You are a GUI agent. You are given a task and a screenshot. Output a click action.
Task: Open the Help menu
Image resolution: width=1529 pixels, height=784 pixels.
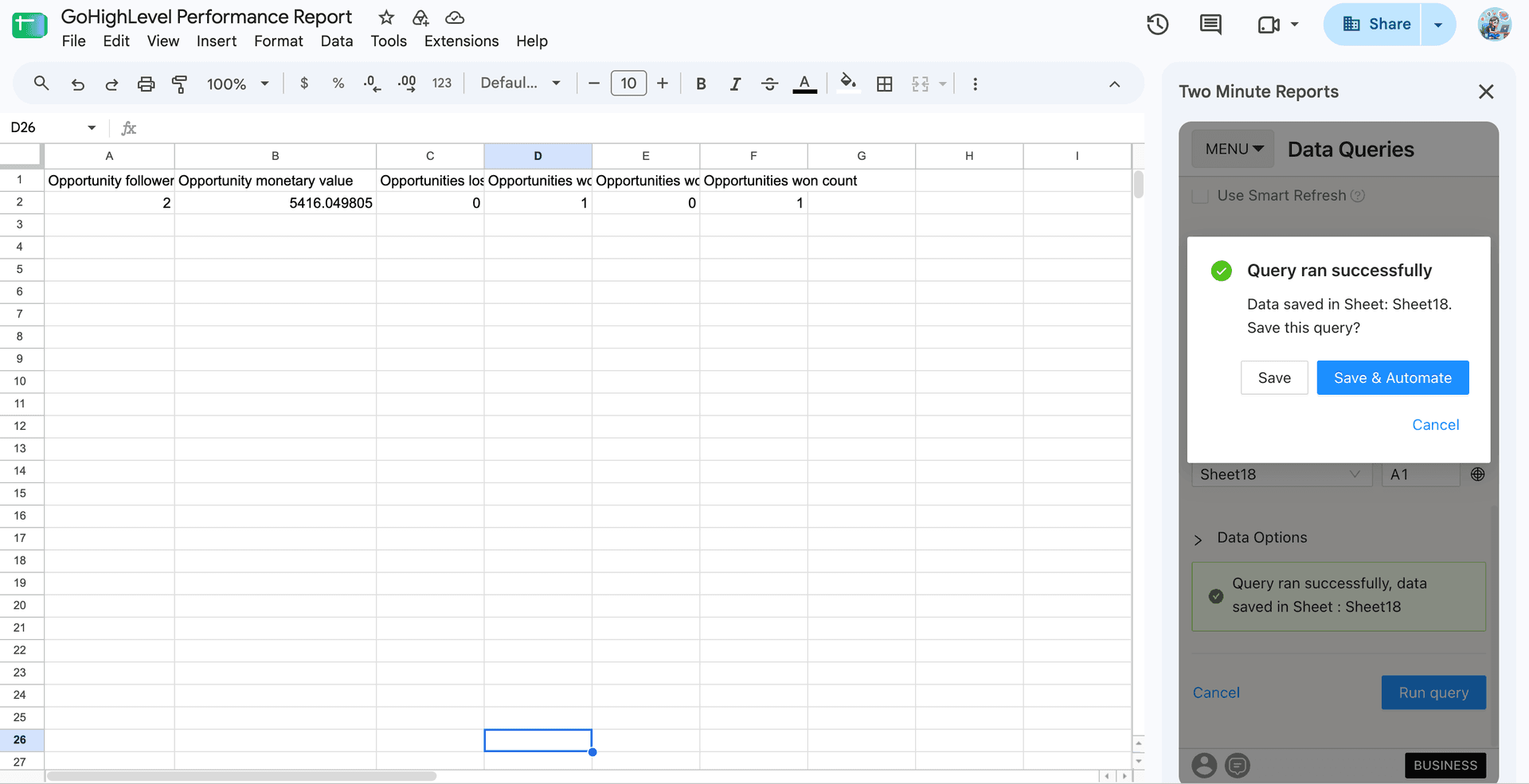532,41
